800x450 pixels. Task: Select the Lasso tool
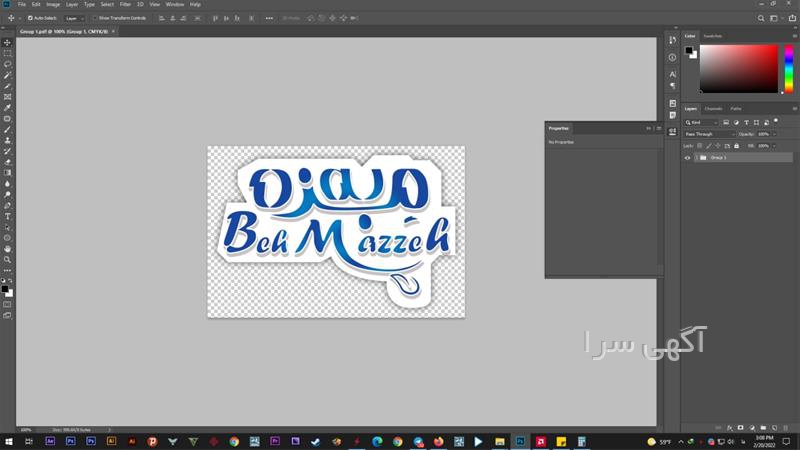coord(7,64)
